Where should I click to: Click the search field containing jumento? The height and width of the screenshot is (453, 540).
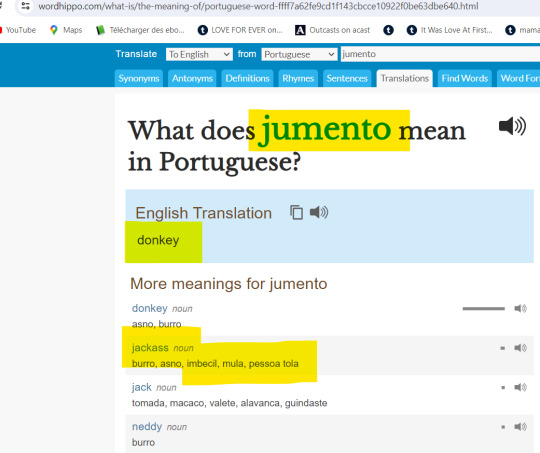click(440, 54)
